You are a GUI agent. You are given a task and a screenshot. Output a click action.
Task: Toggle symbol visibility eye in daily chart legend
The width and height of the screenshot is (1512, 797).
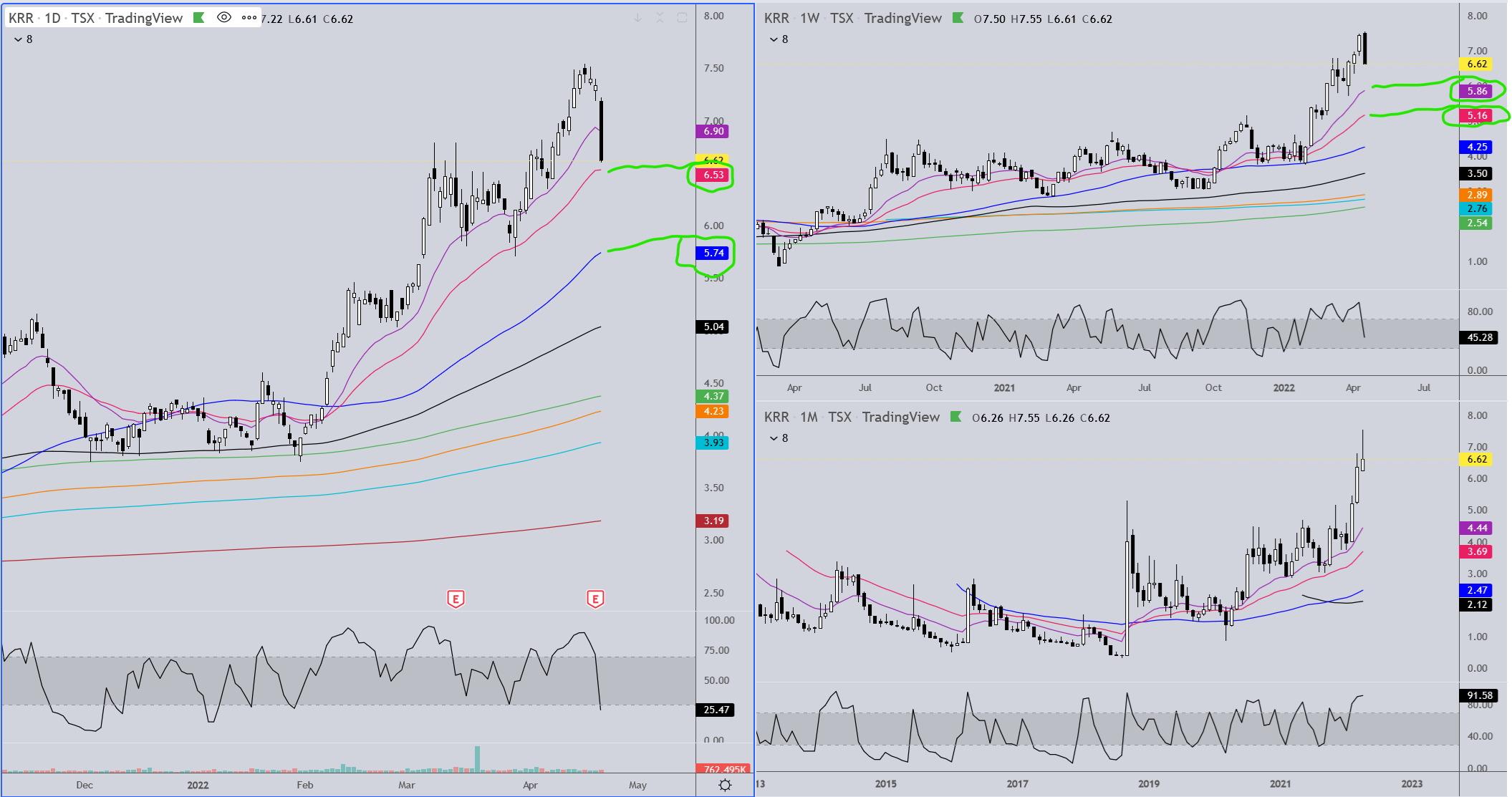224,18
